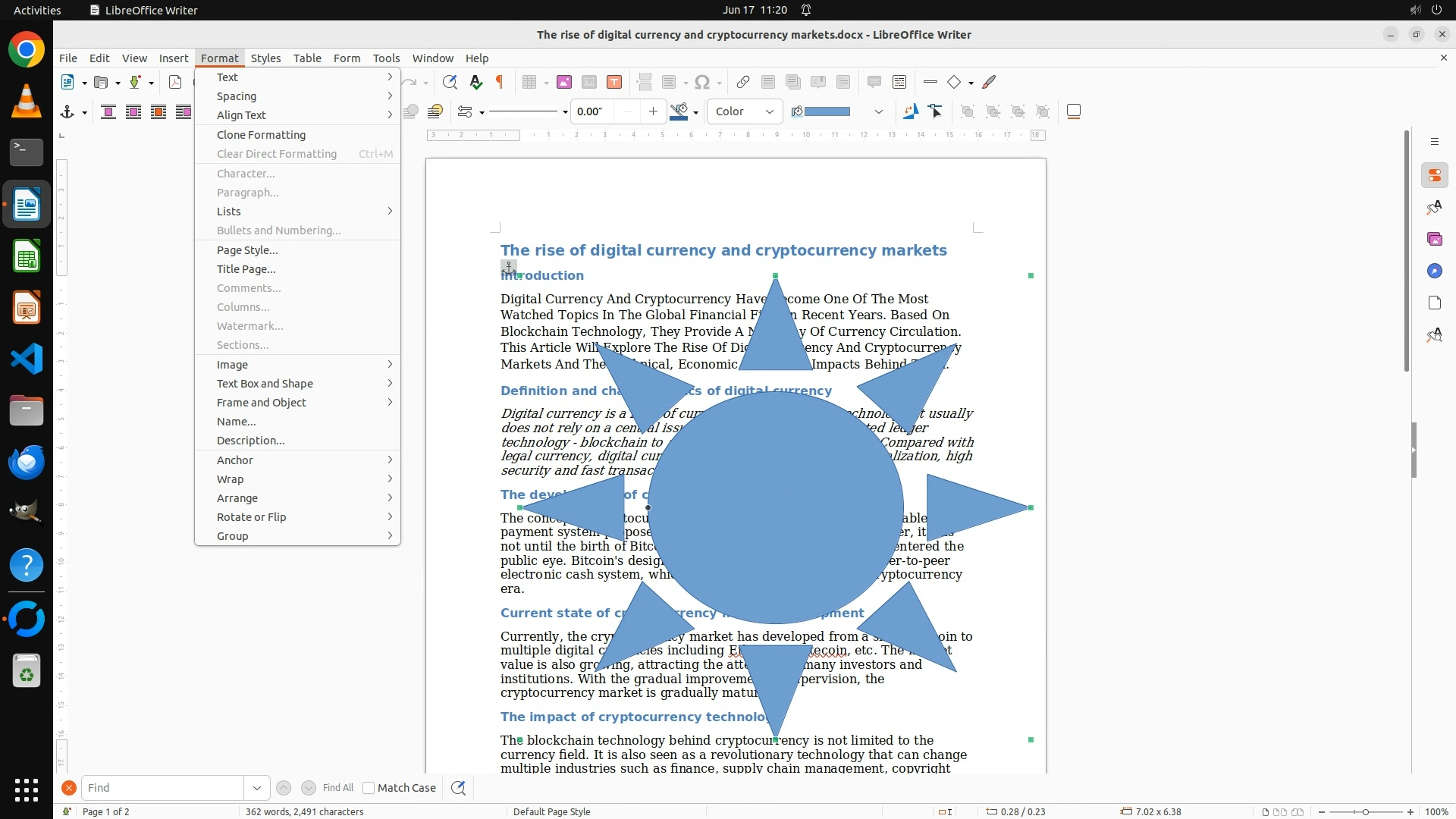This screenshot has width=1456, height=819.
Task: Expand the fill color swatch dropdown arrow
Action: click(878, 111)
